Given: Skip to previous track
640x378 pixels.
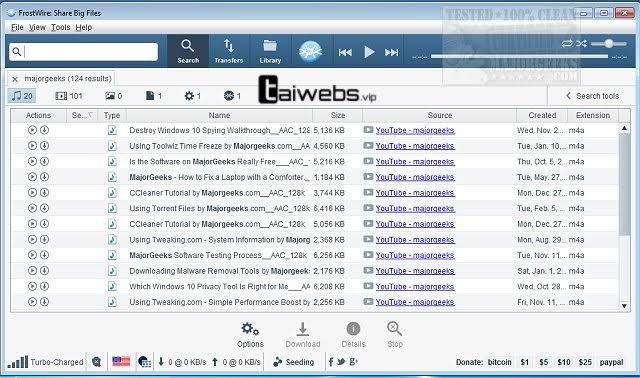Looking at the screenshot, I should point(345,52).
